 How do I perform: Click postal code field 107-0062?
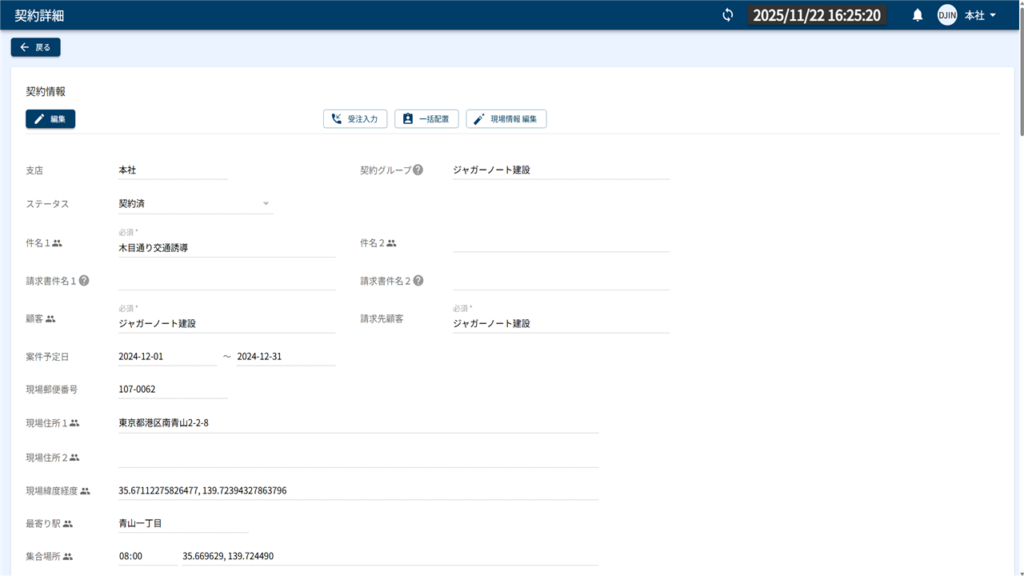pos(173,389)
